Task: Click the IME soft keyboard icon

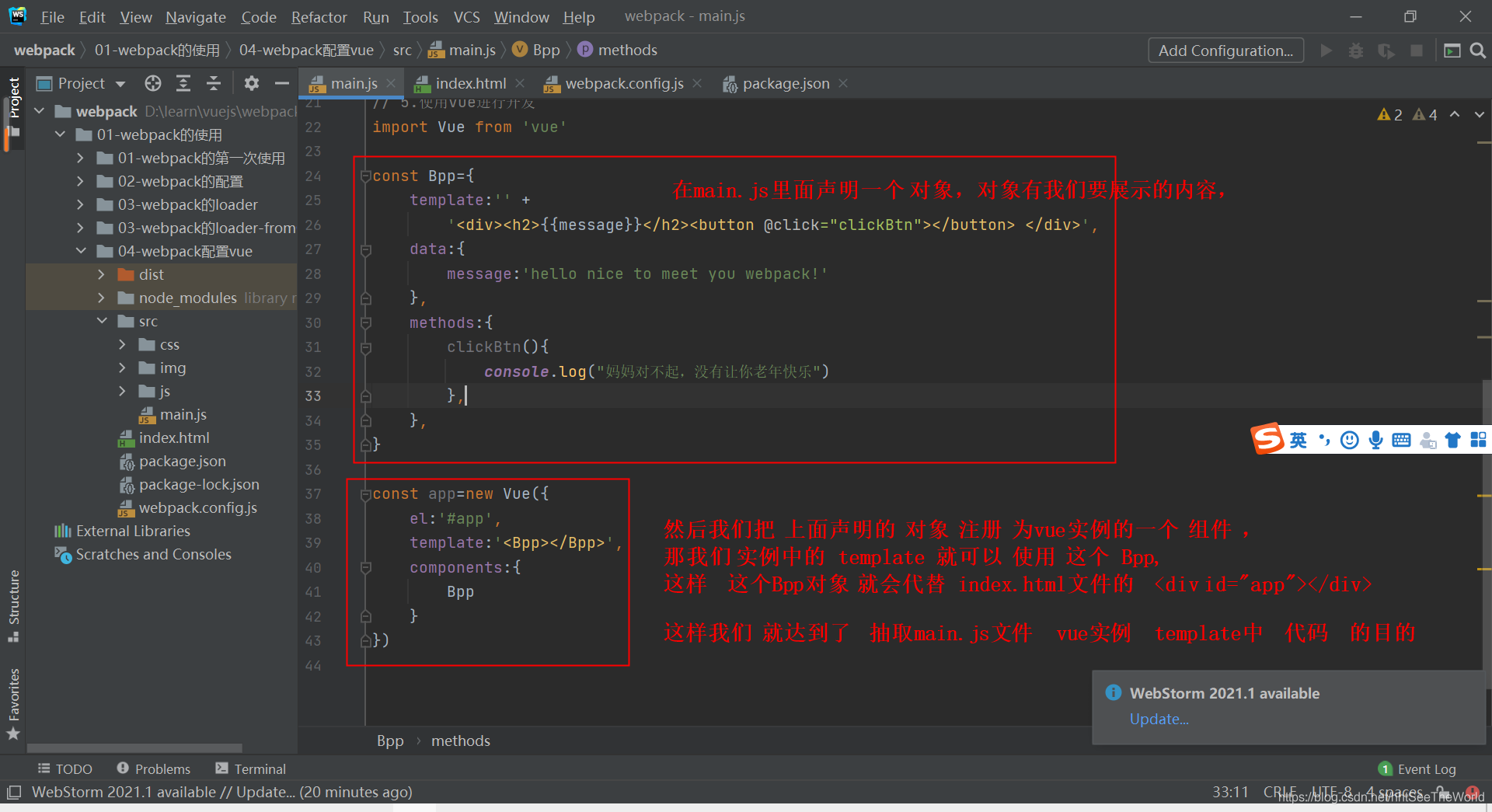Action: pos(1401,440)
